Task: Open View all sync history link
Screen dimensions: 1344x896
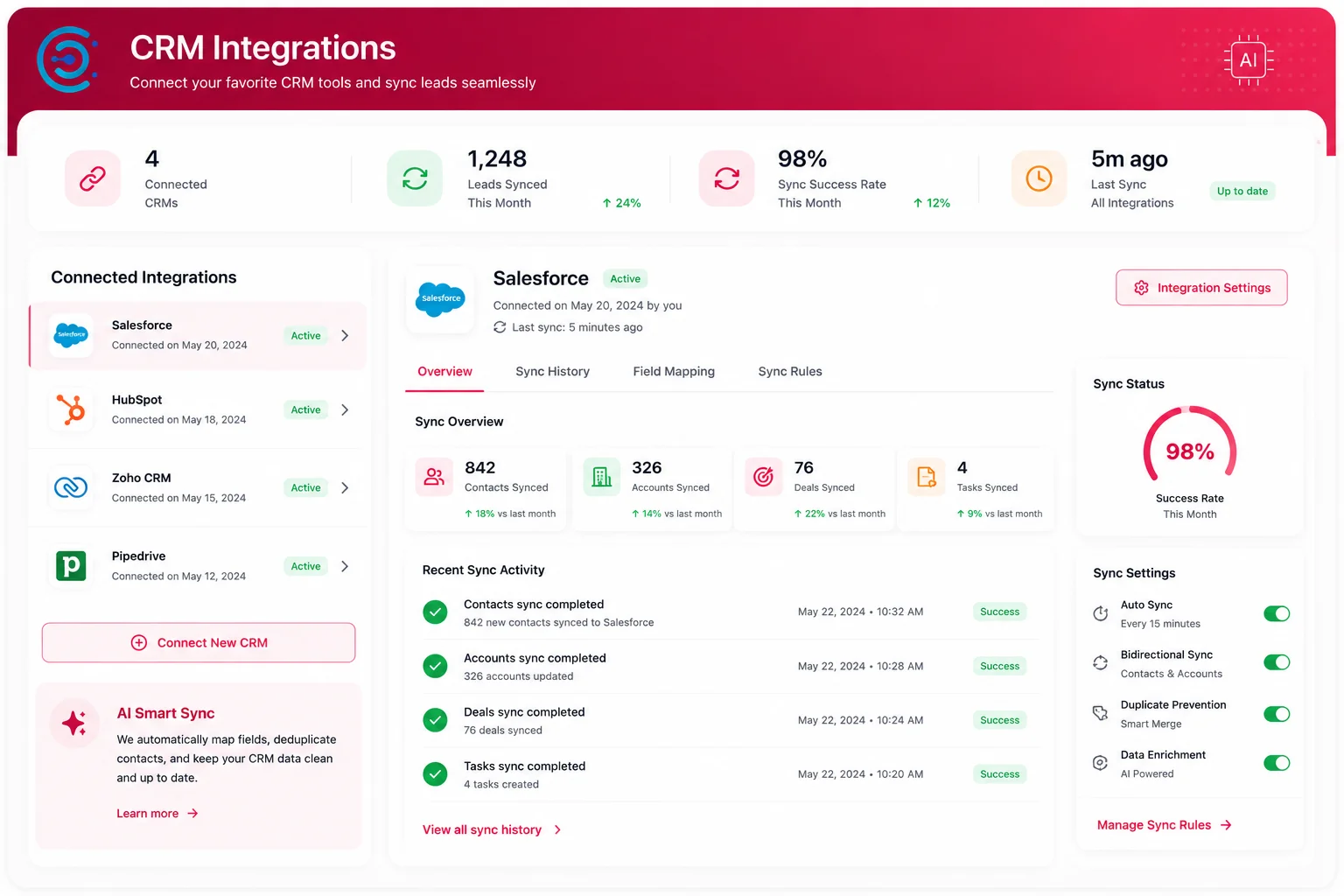Action: click(x=492, y=829)
